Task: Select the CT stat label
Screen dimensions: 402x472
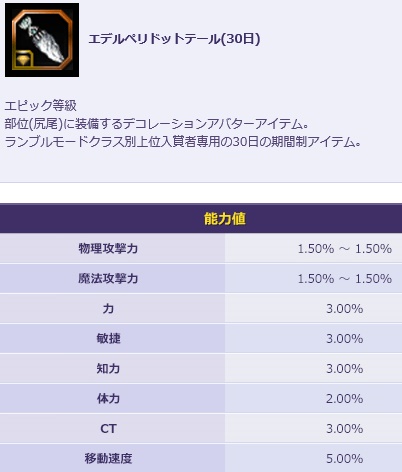Action: (x=108, y=428)
